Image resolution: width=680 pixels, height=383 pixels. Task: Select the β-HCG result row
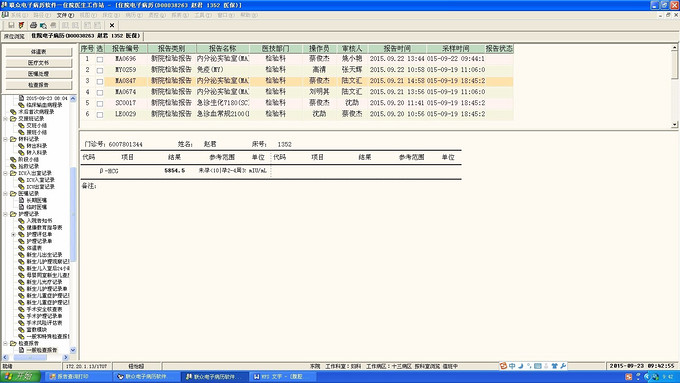(271, 171)
